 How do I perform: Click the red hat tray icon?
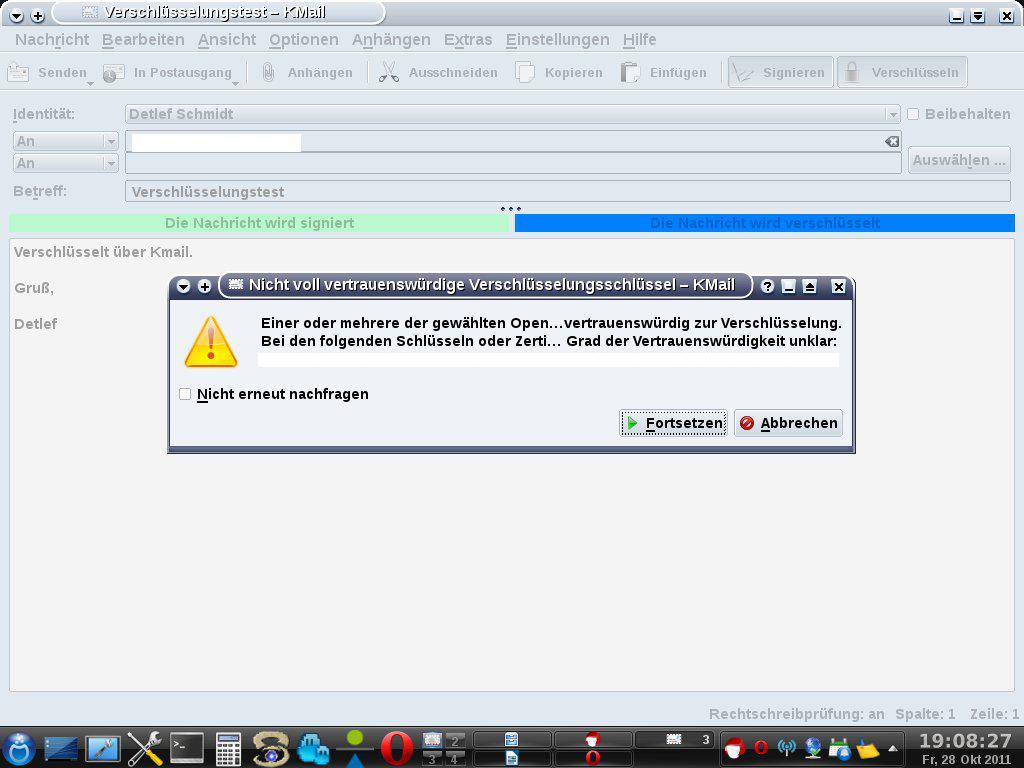pos(735,747)
